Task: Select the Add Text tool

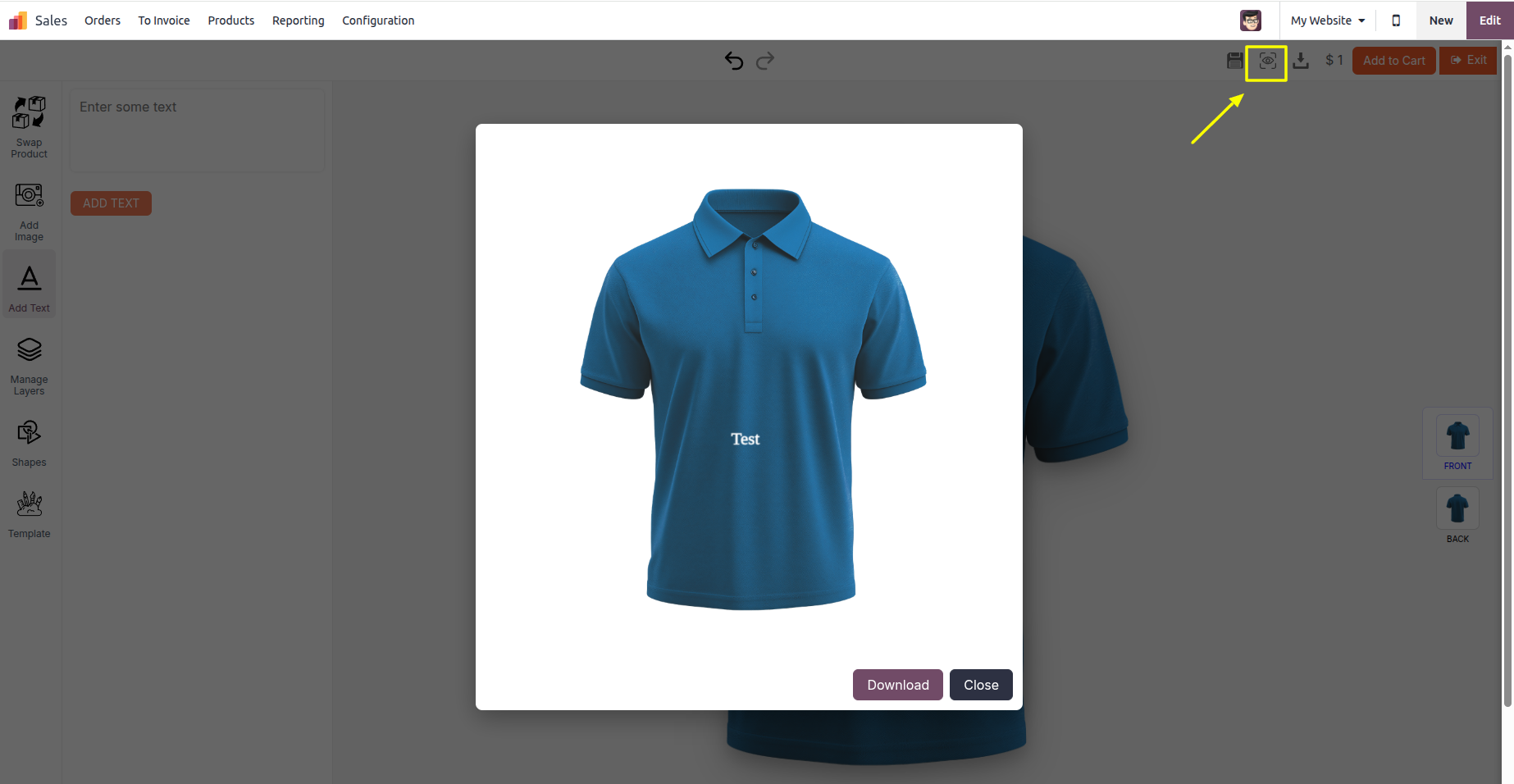Action: (x=30, y=284)
